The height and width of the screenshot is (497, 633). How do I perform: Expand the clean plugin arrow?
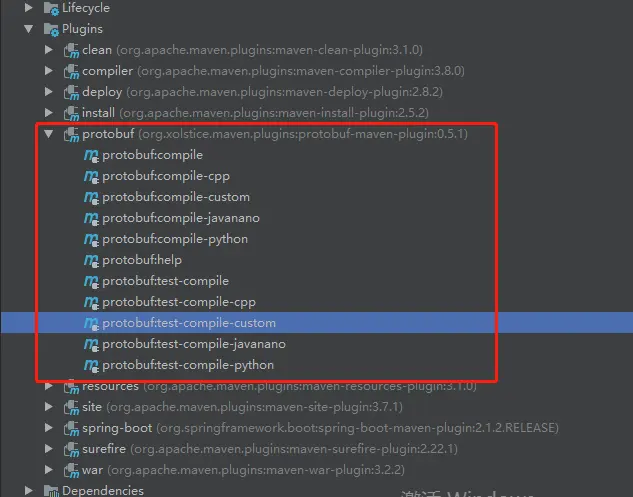tap(49, 50)
